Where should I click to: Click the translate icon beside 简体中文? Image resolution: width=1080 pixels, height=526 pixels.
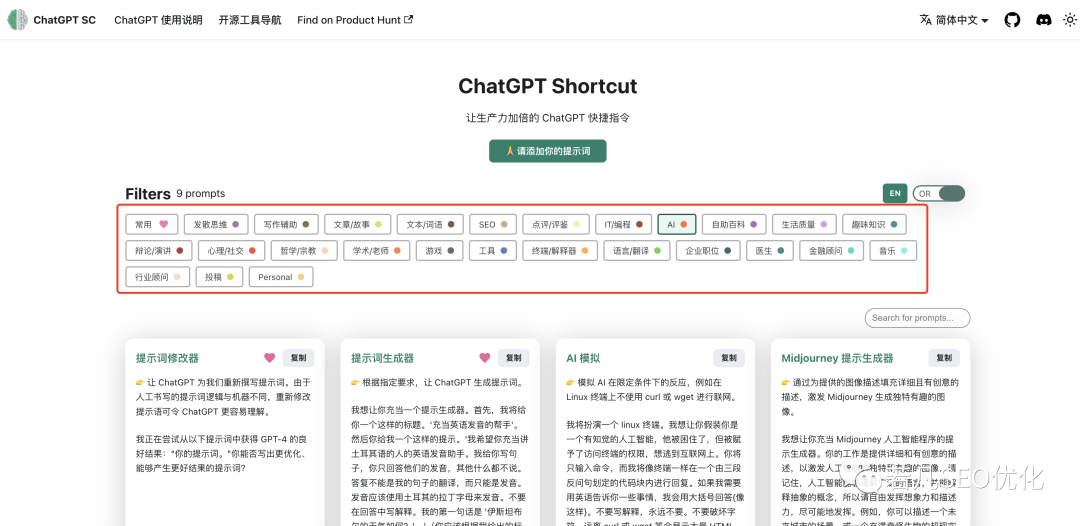point(925,20)
